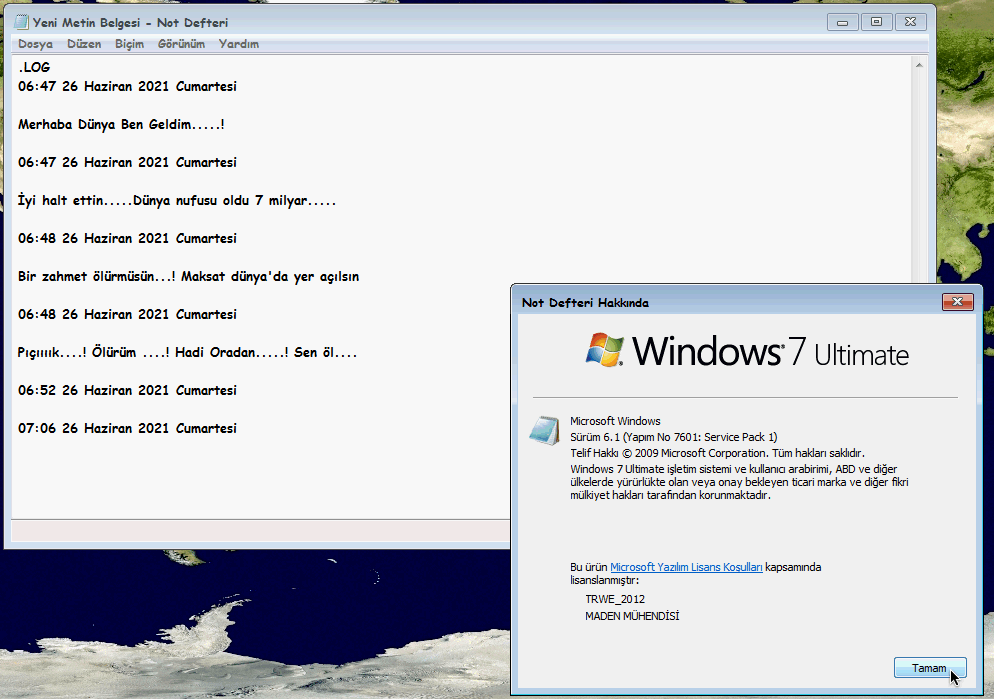Open the Dosya menu in Notepad
This screenshot has width=994, height=699.
coord(36,44)
